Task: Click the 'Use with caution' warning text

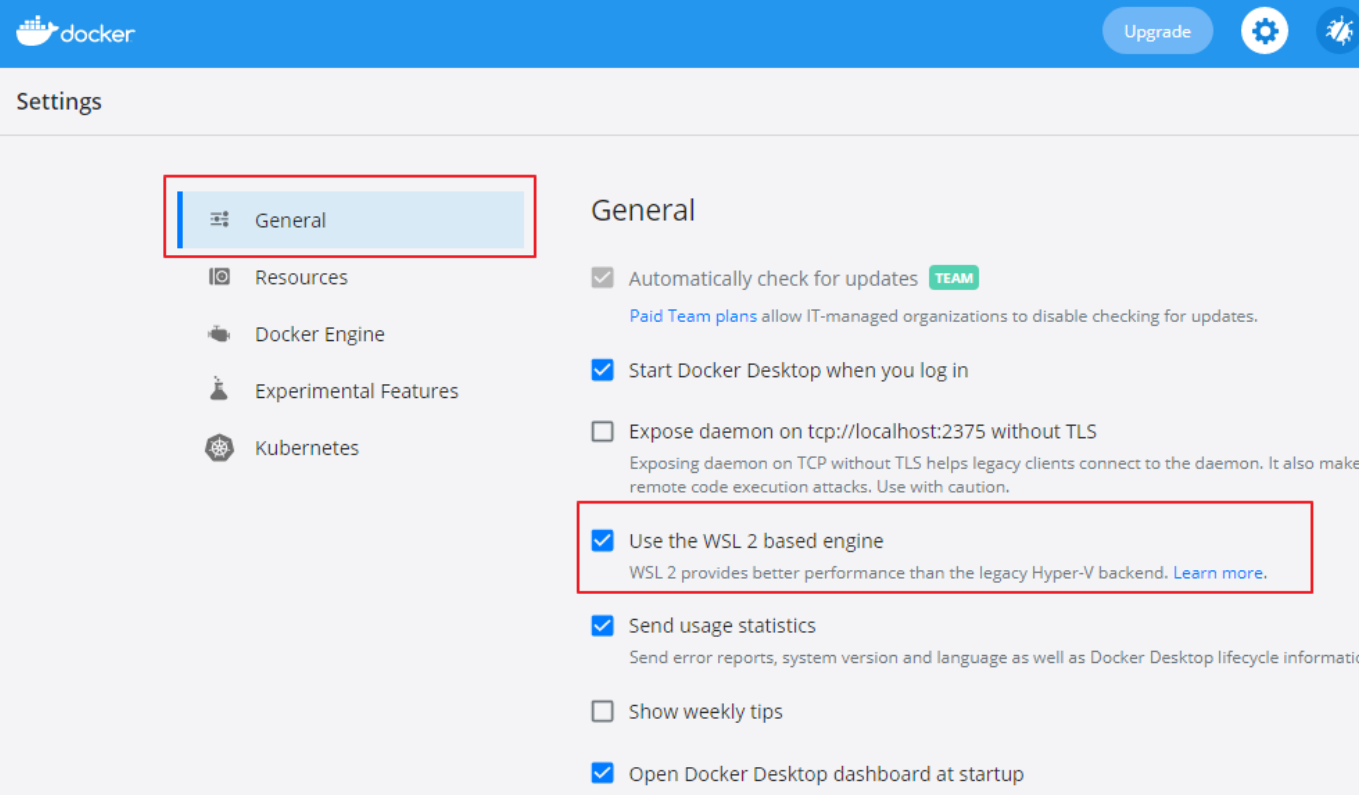Action: click(x=943, y=487)
